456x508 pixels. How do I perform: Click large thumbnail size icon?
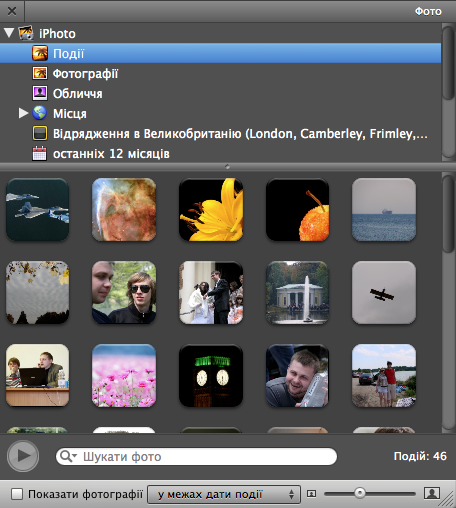click(x=432, y=493)
